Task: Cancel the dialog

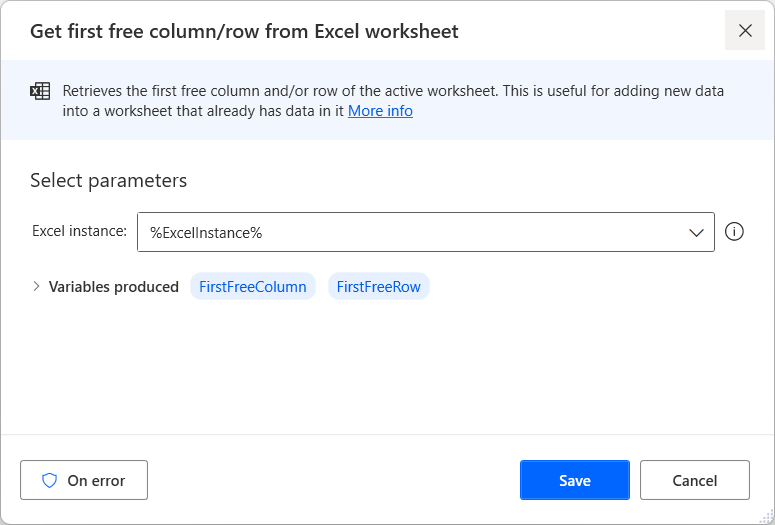Action: coord(695,480)
